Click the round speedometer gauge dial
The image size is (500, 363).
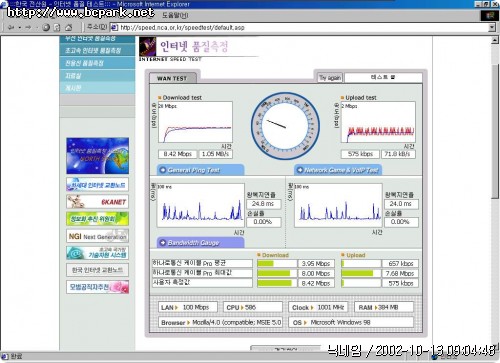pos(285,126)
